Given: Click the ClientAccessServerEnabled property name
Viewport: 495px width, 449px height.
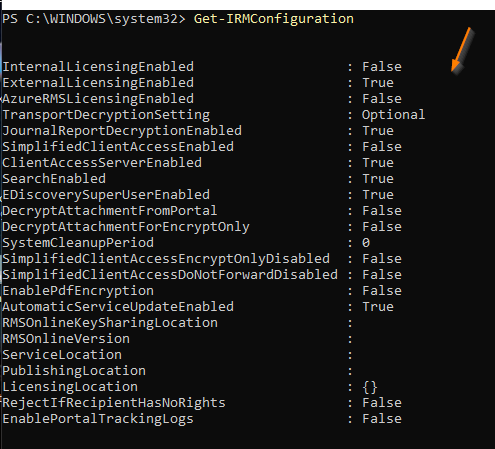Looking at the screenshot, I should coord(102,163).
